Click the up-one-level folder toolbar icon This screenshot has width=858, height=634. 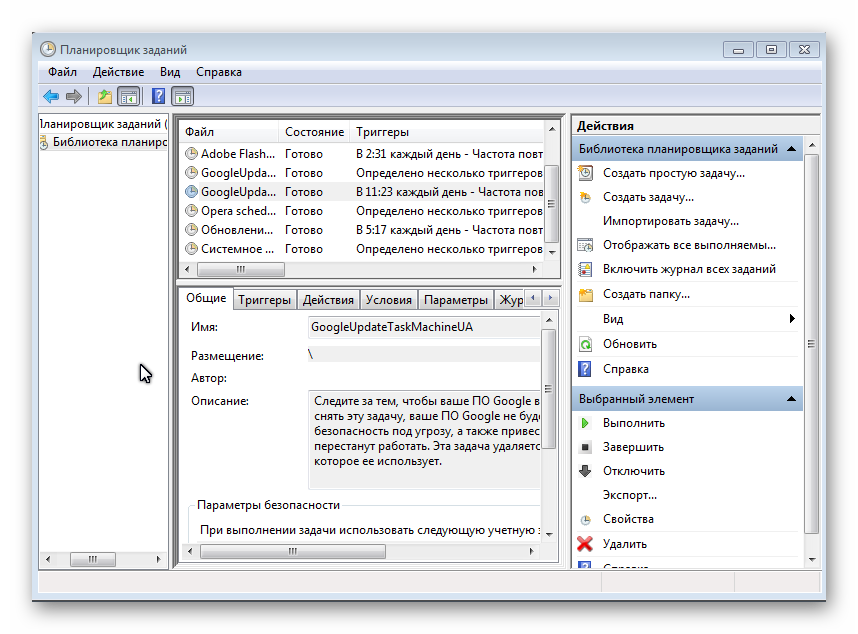pyautogui.click(x=104, y=97)
